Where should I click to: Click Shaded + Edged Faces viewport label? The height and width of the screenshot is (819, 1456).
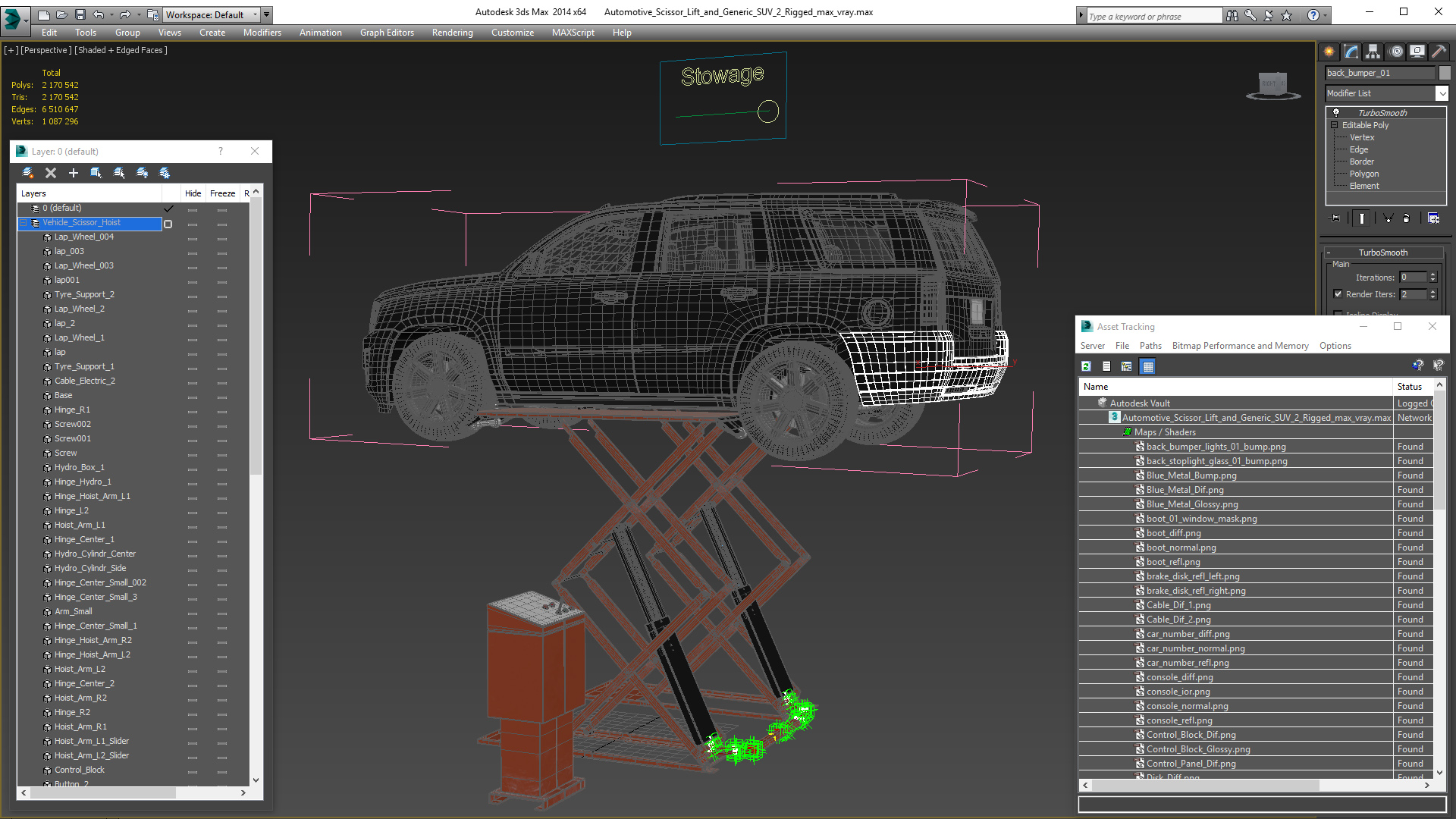121,50
